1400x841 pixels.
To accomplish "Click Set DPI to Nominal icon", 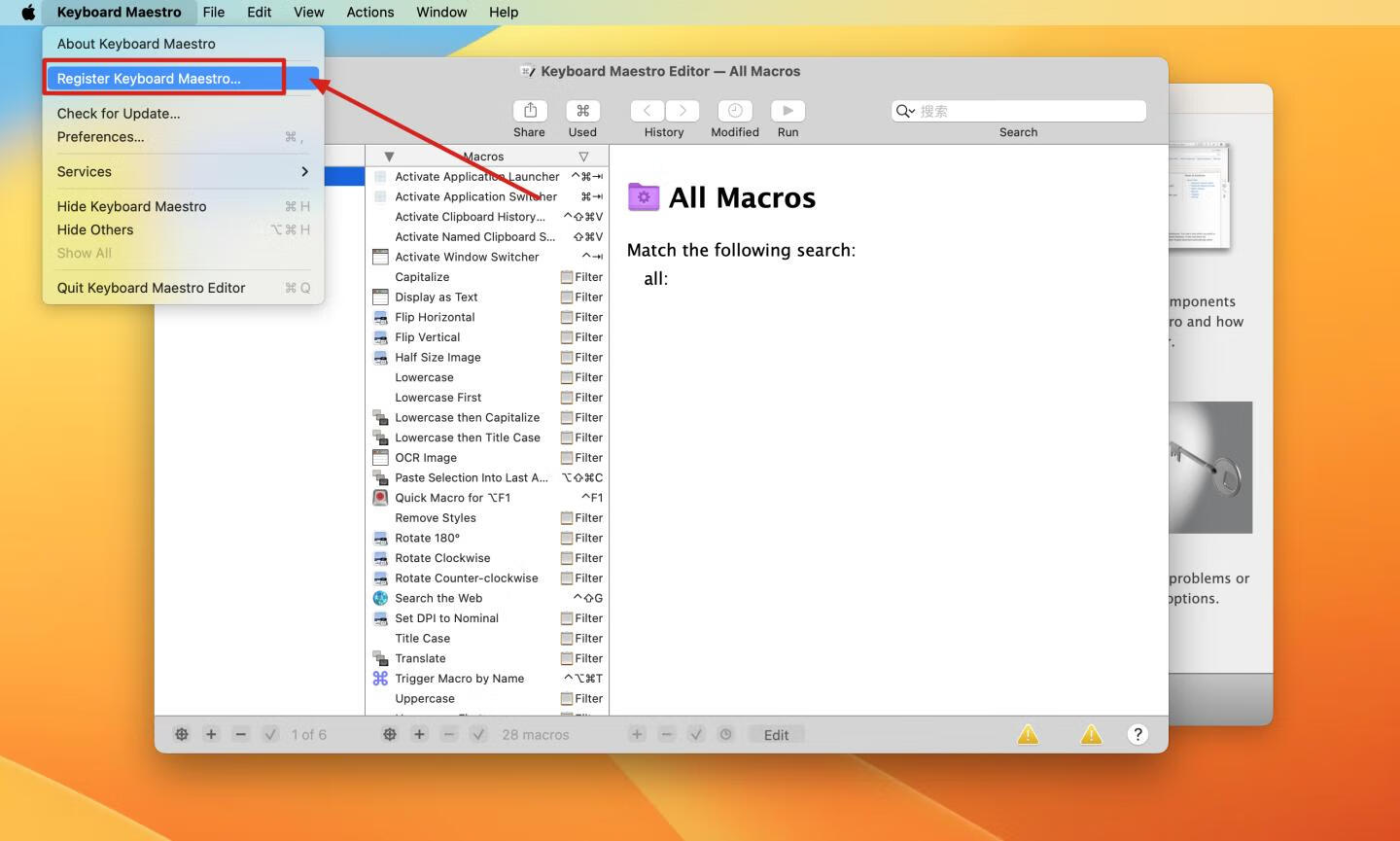I will pyautogui.click(x=380, y=618).
